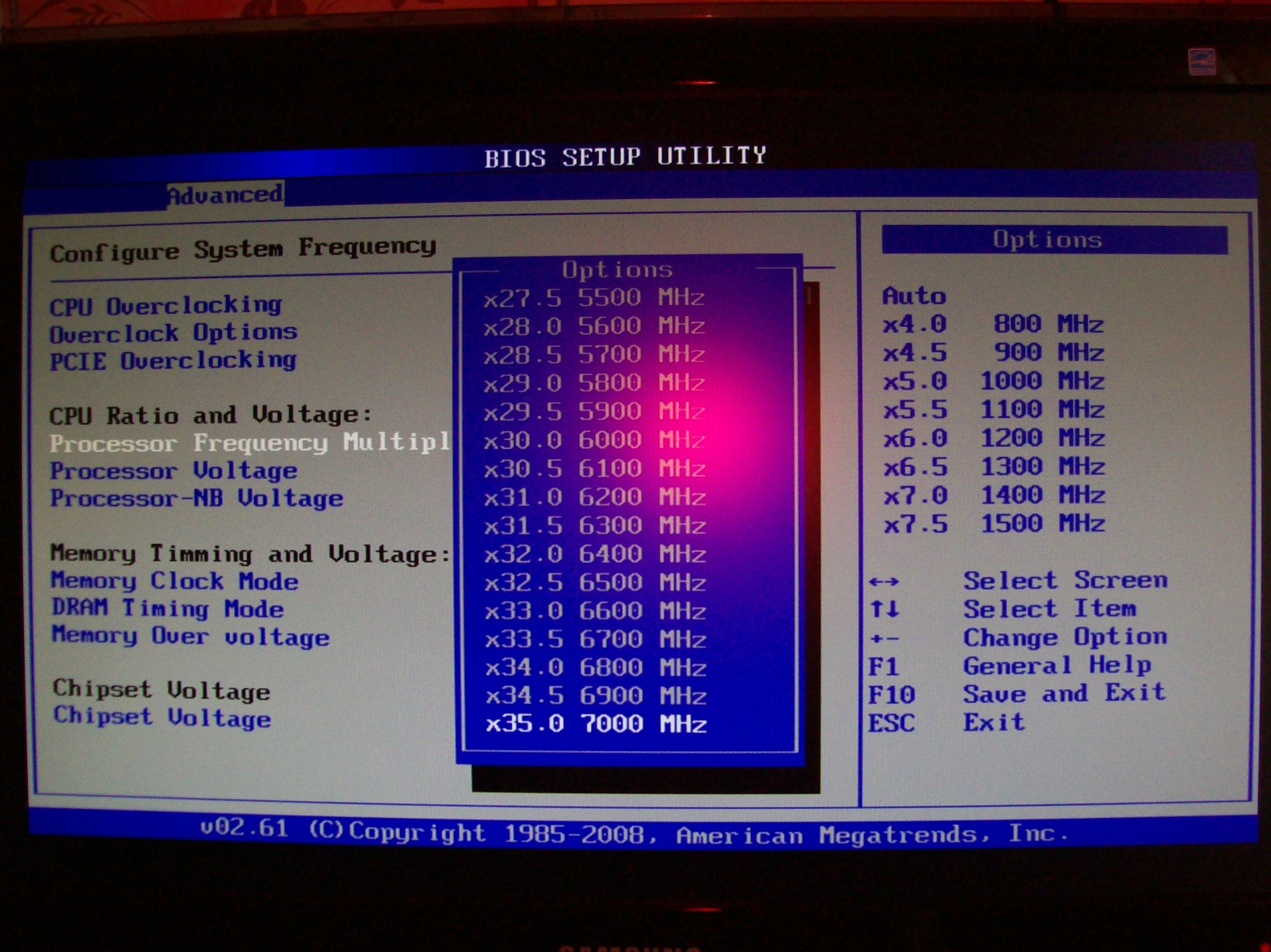Choose x33.0 6600 MHz option

pos(595,611)
